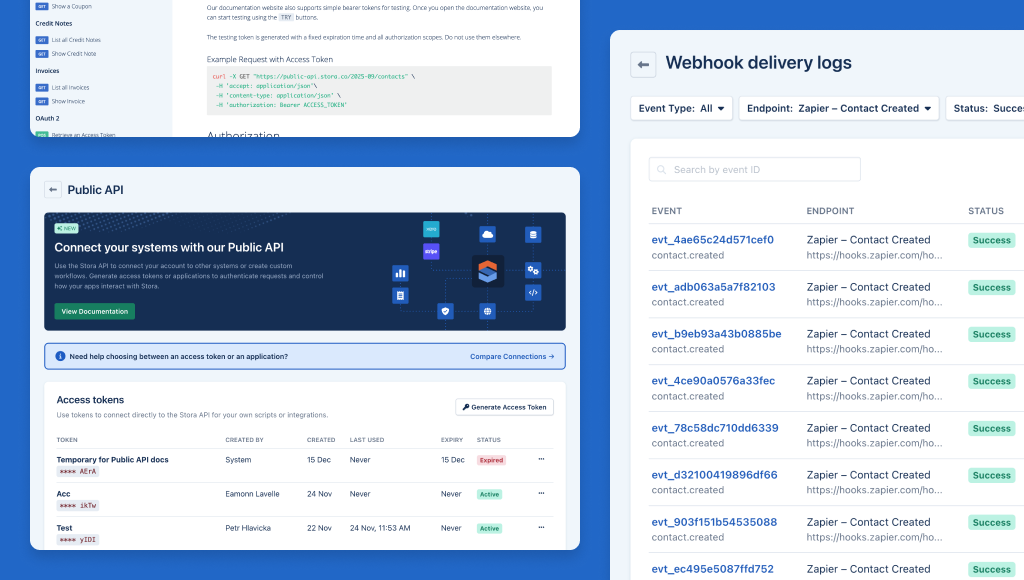
Task: Click the Xero icon in the connections banner
Action: click(431, 230)
